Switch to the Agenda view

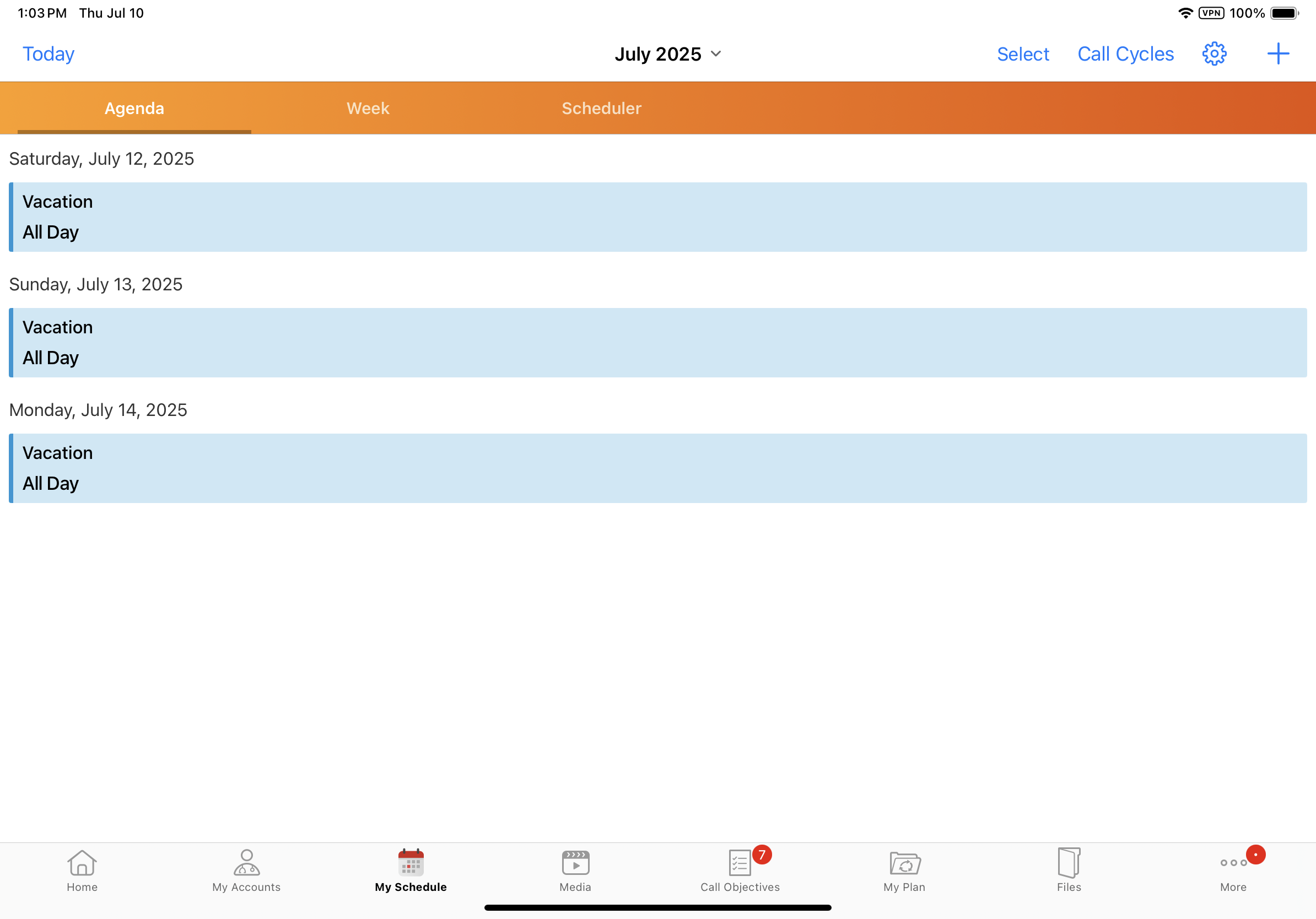pos(134,109)
